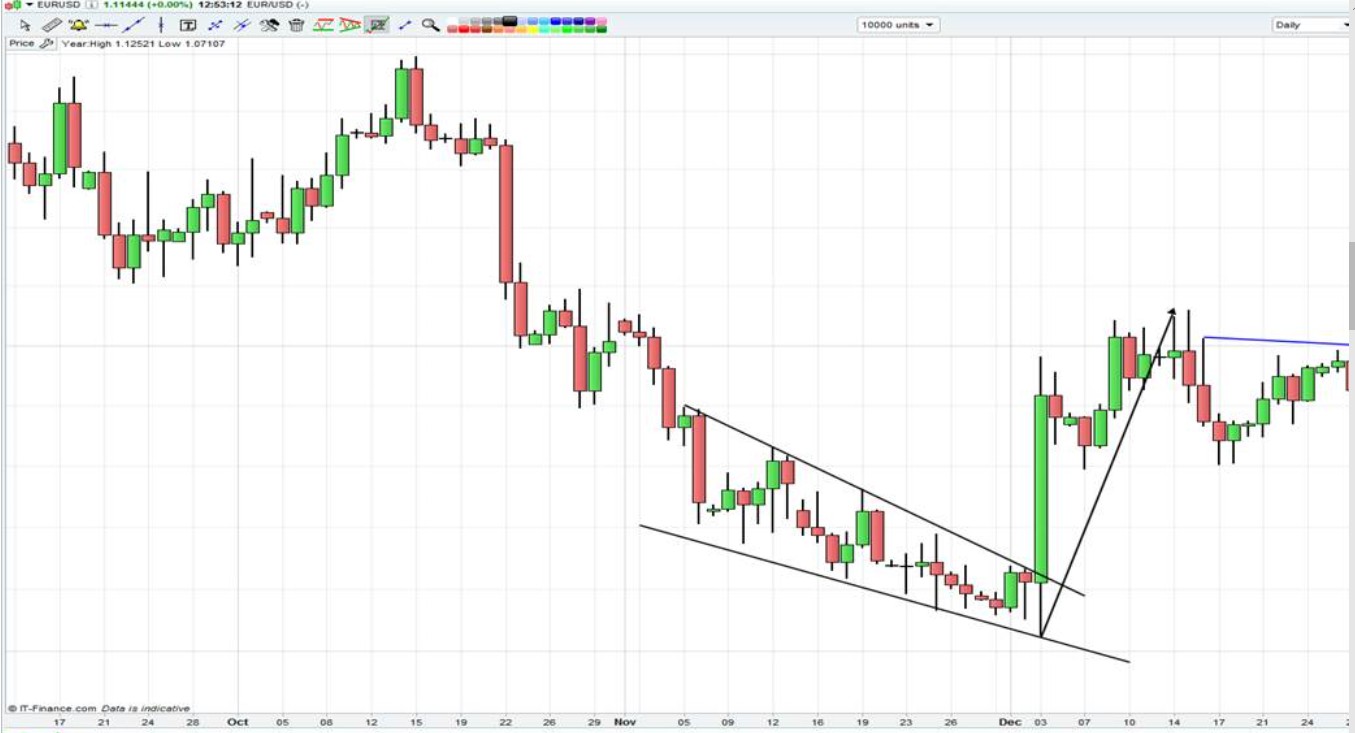Click the Dec label on the date axis
This screenshot has height=733, width=1355.
tap(1011, 722)
